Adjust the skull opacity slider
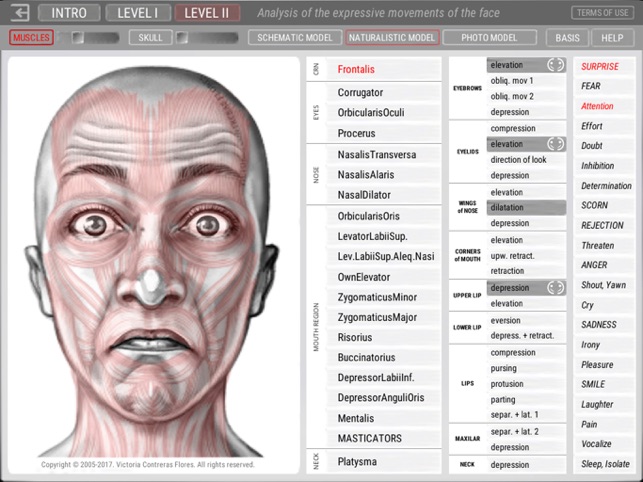 click(x=207, y=38)
